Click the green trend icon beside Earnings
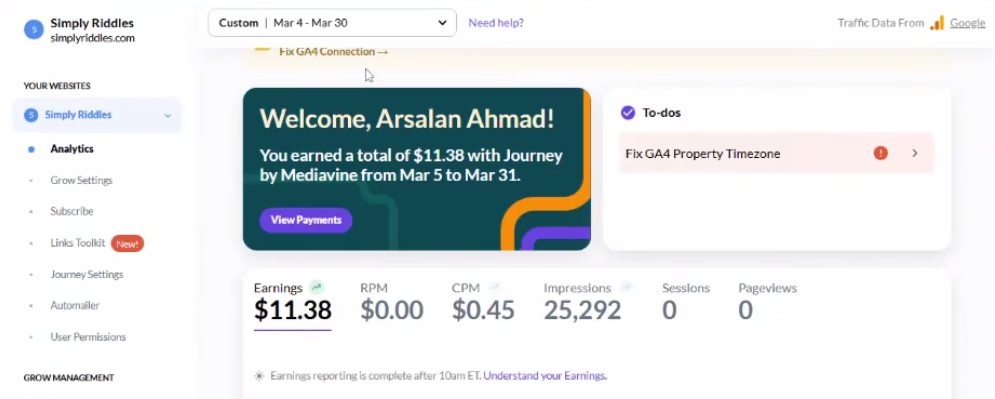 (x=316, y=287)
